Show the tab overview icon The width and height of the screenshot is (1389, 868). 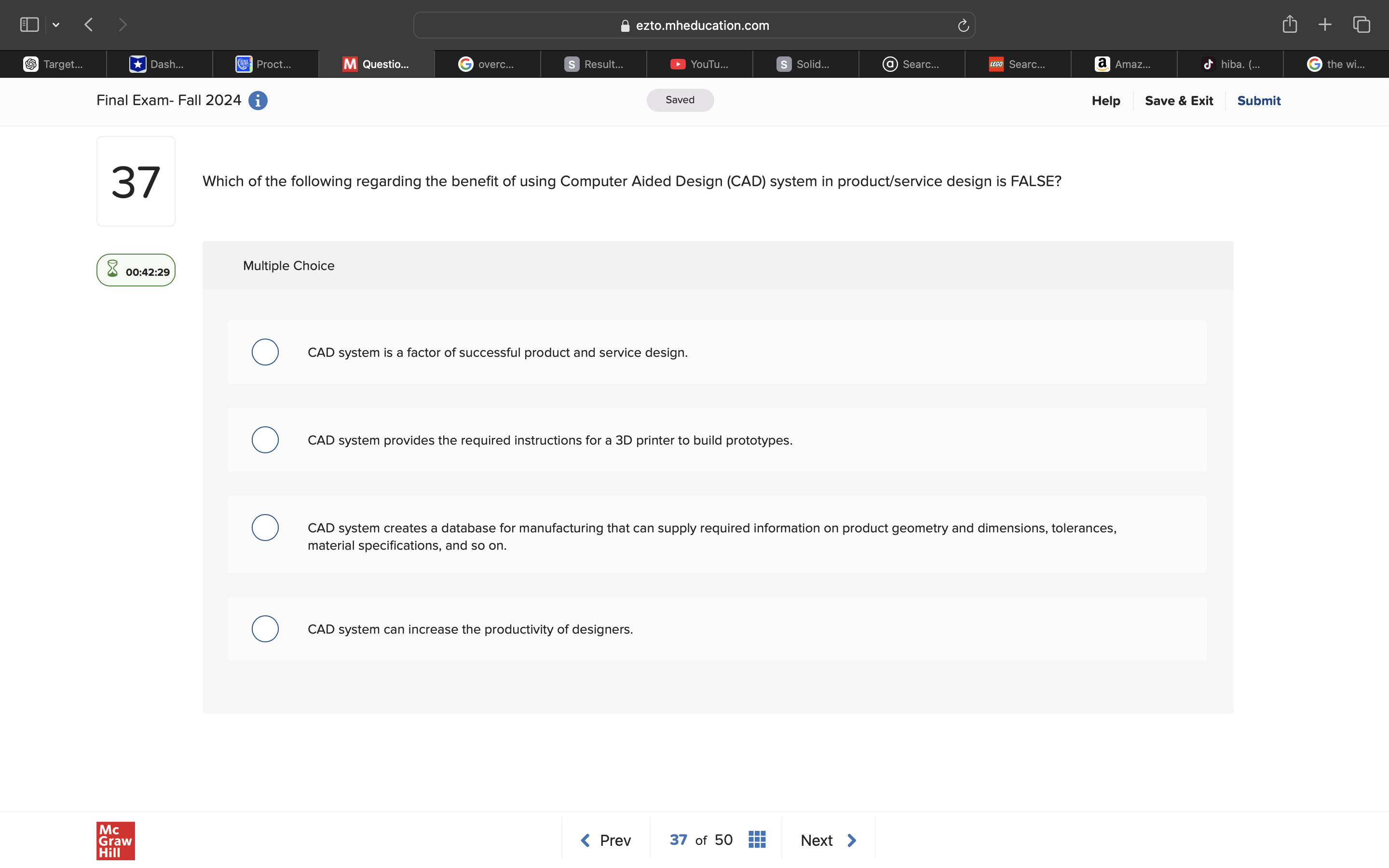1362,25
